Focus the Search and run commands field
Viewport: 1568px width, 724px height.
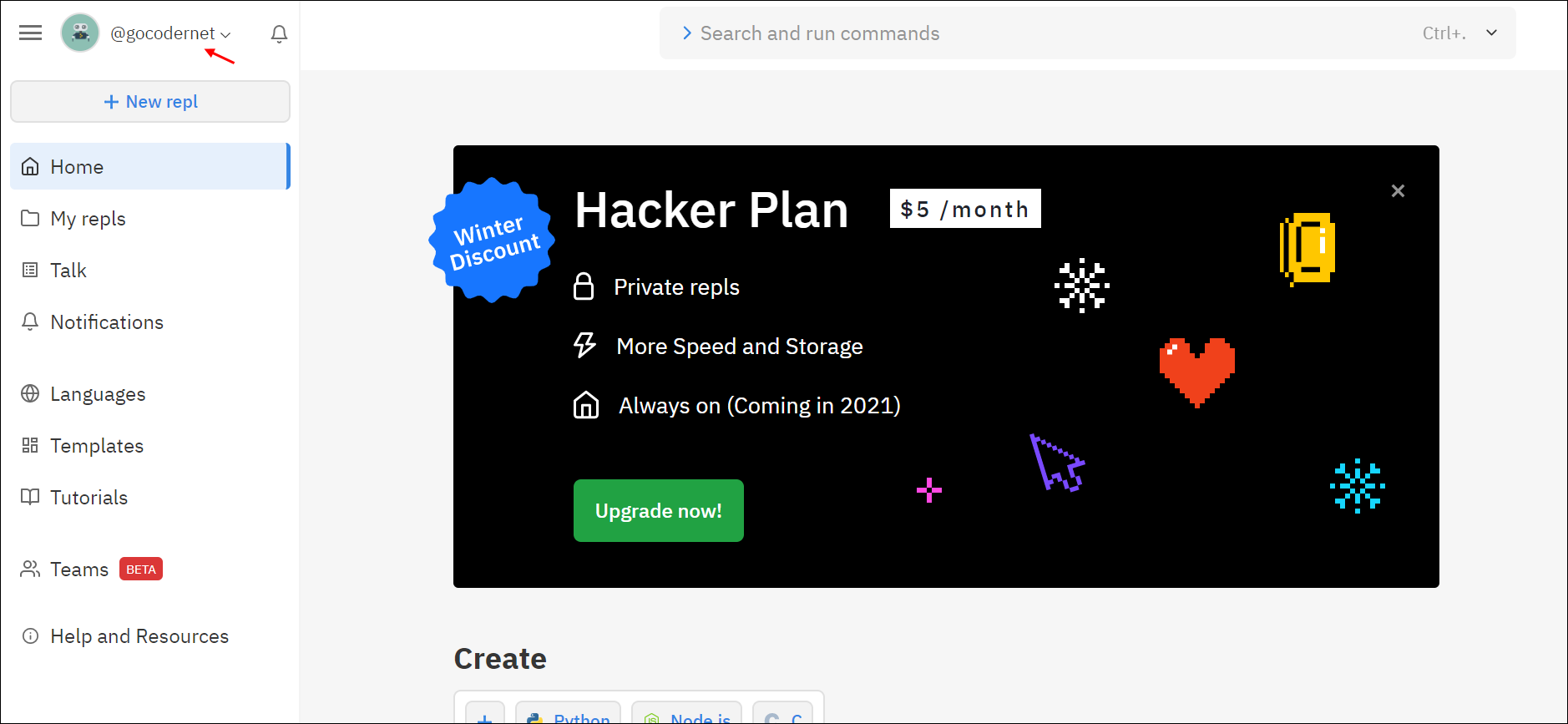pos(1087,33)
